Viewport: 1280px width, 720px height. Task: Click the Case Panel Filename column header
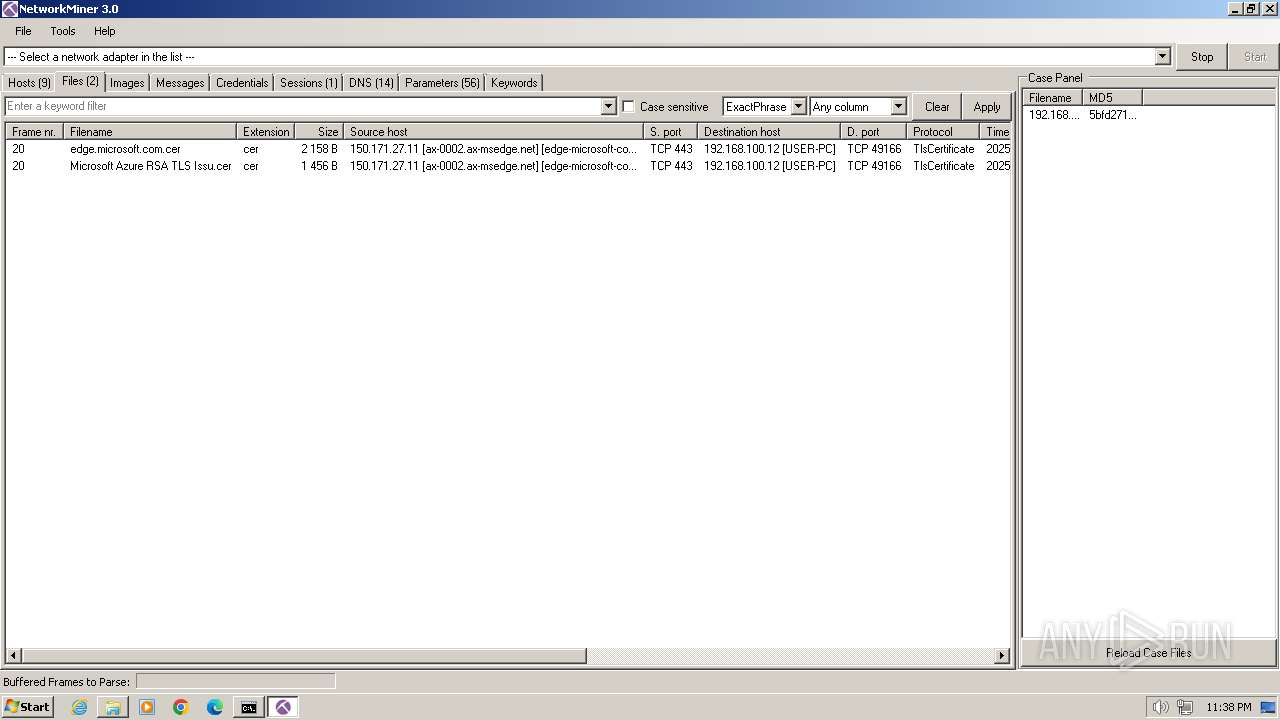point(1053,98)
